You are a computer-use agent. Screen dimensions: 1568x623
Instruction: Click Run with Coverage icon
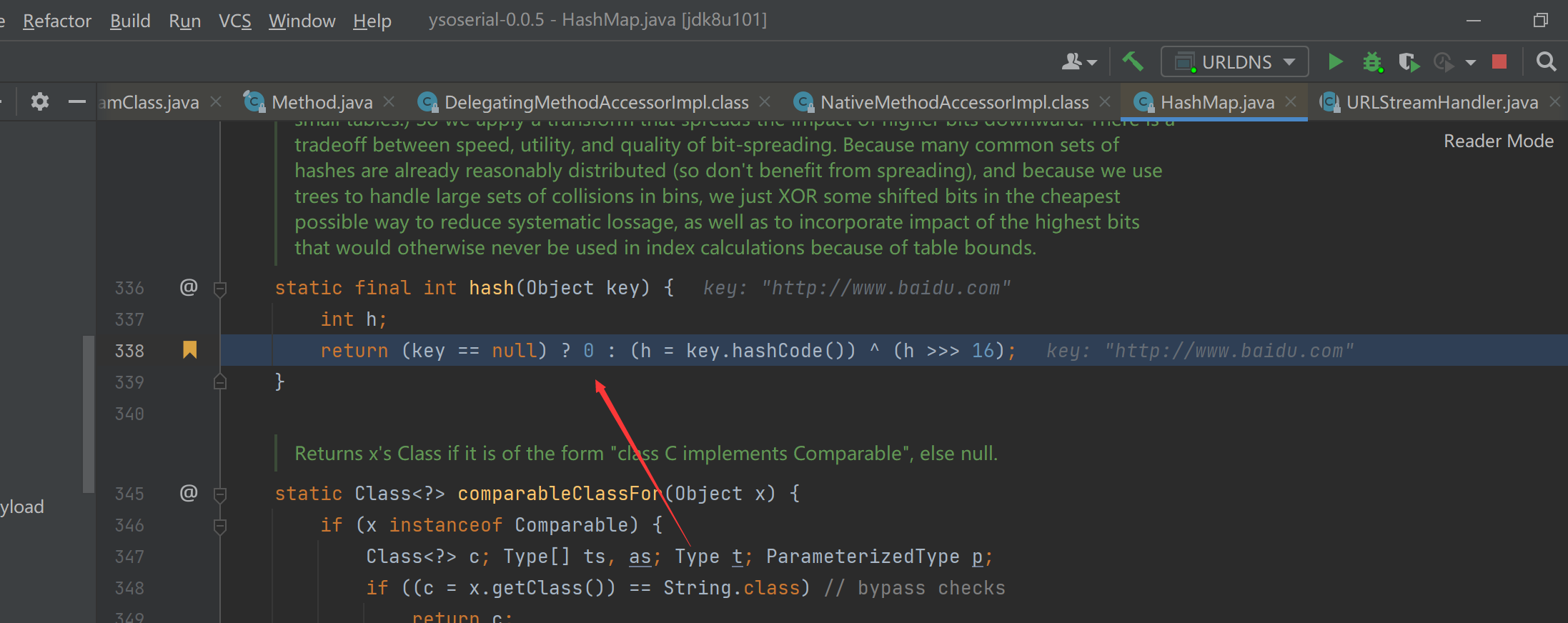[x=1409, y=62]
